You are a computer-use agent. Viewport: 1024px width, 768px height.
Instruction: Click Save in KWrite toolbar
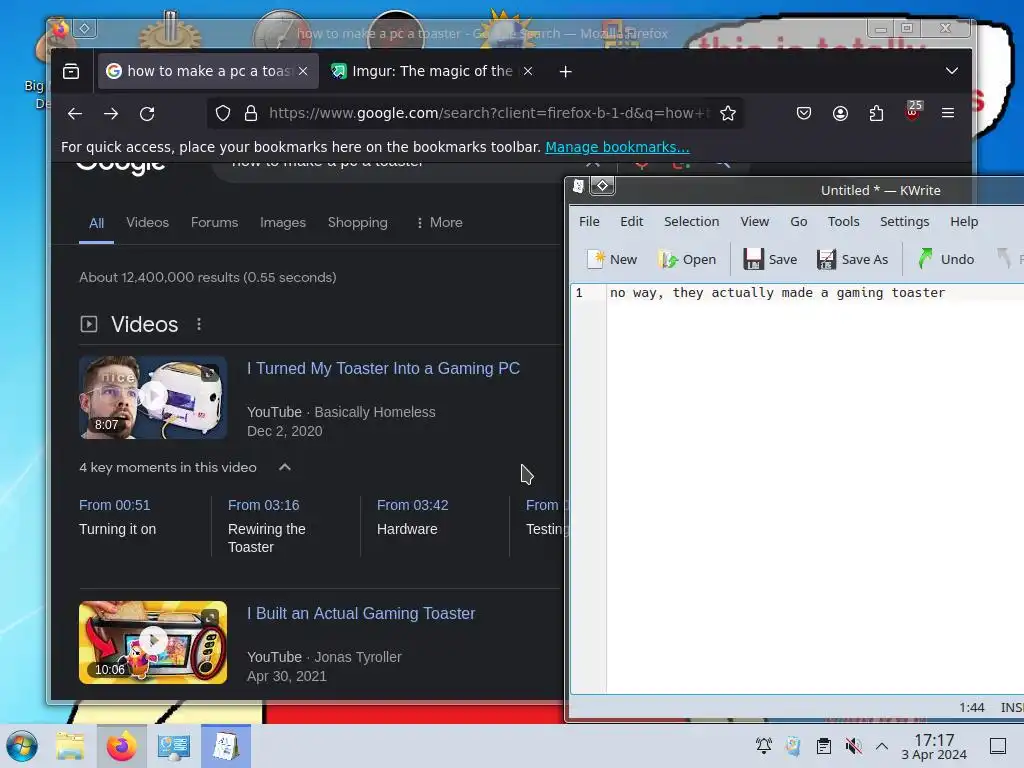(x=770, y=260)
